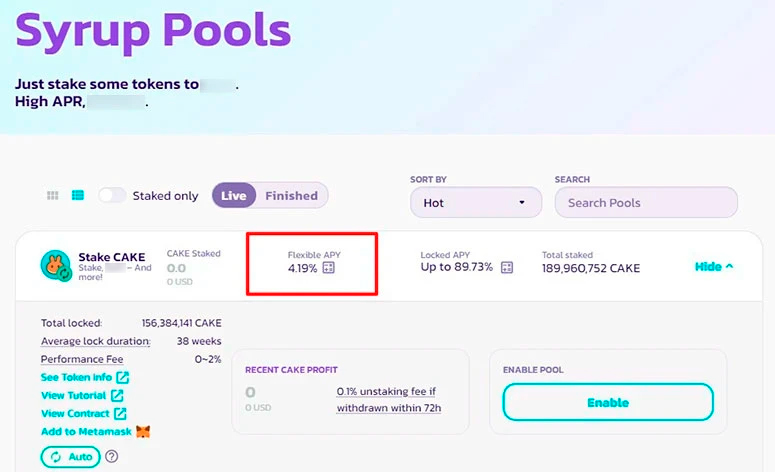
Task: Click the external icon beside View Contract
Action: pyautogui.click(x=120, y=414)
